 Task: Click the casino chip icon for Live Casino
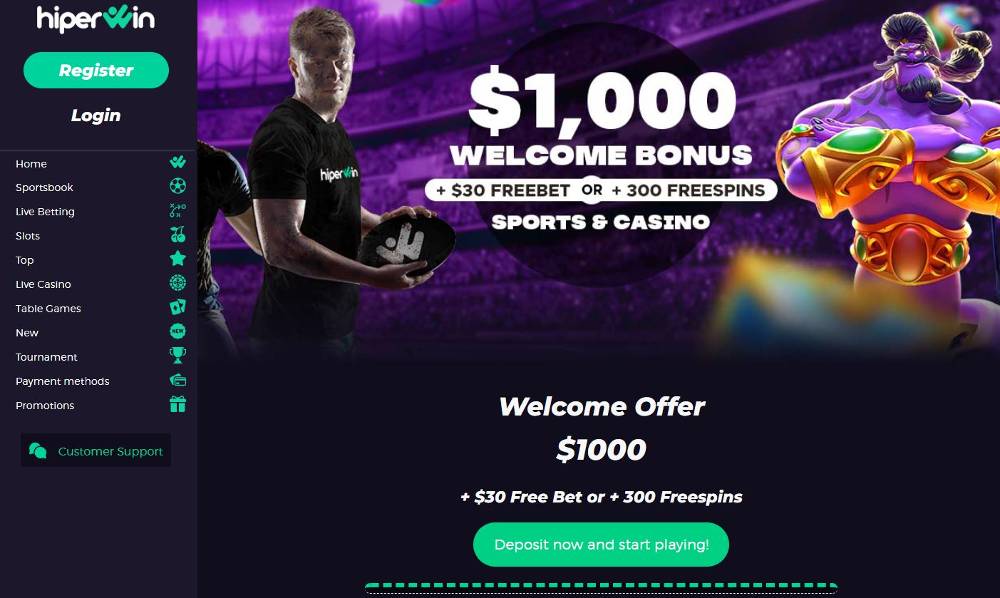(178, 282)
